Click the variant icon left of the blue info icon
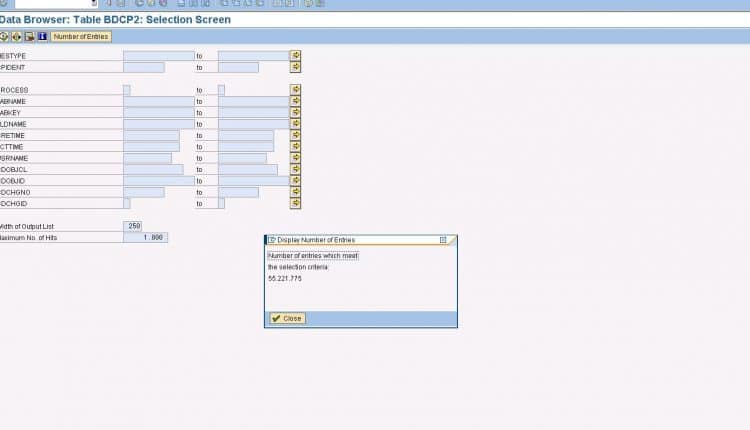750x430 pixels. pos(30,37)
